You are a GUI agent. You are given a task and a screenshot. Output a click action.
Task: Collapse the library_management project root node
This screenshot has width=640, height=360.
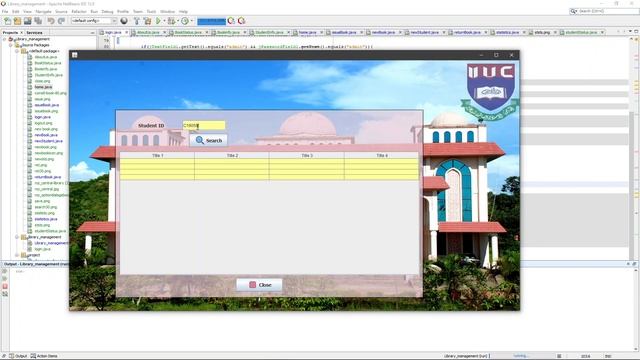(5, 39)
